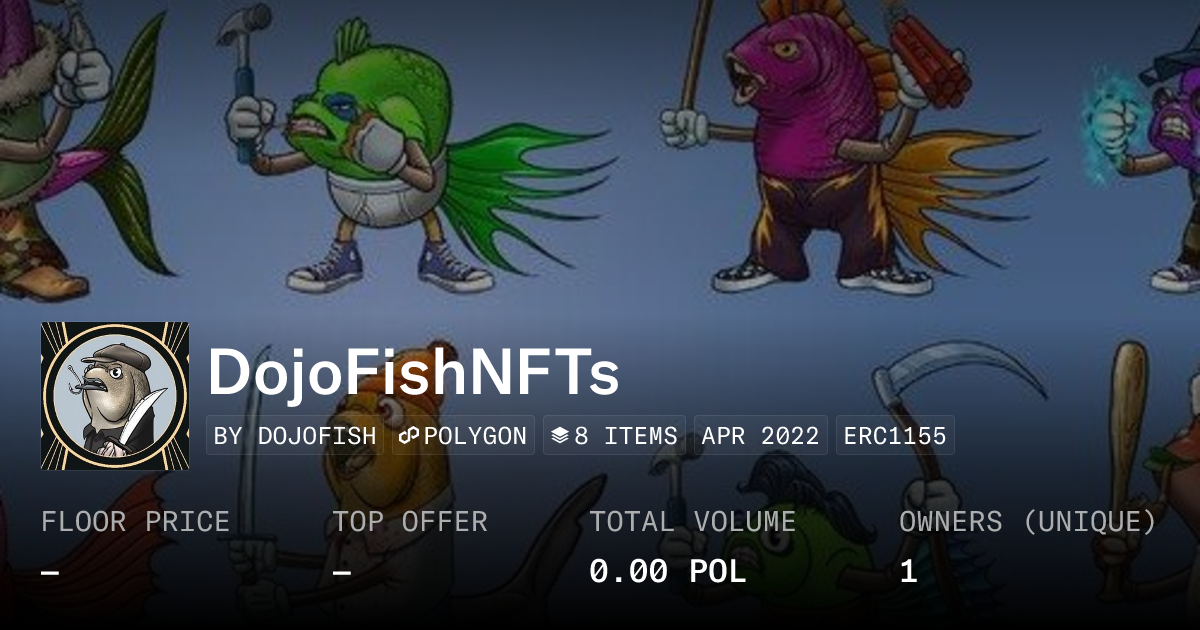Click the TOP OFFER label
Viewport: 1200px width, 630px height.
coord(410,521)
